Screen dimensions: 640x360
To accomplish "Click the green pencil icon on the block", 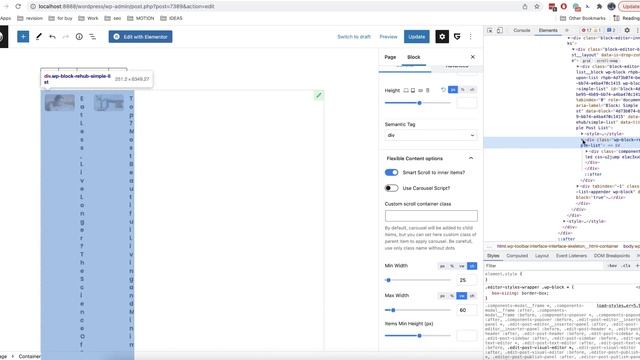I will [319, 95].
